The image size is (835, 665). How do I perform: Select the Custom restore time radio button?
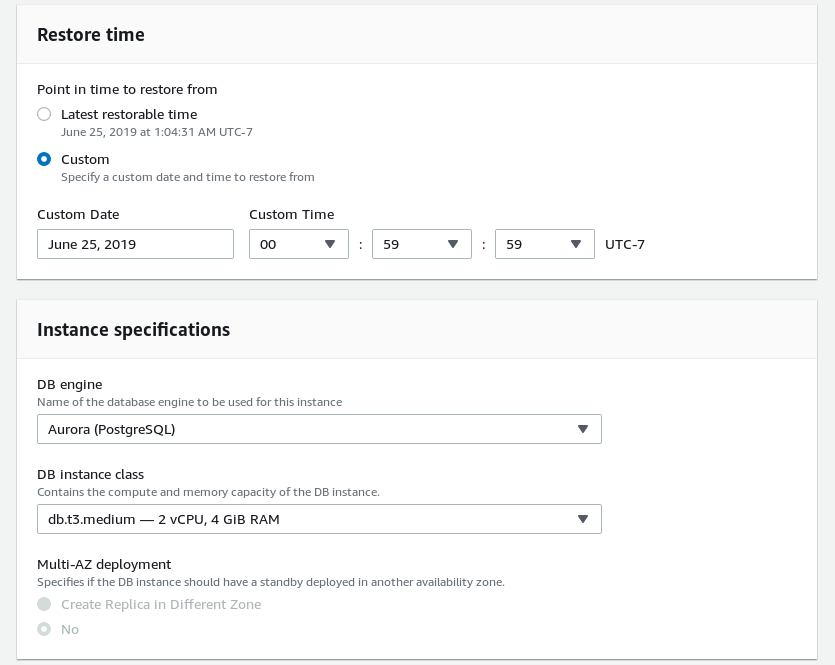point(44,159)
